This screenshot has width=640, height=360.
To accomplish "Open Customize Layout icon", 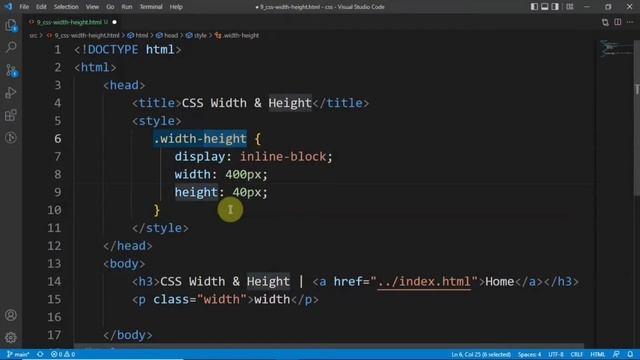I will click(x=570, y=7).
